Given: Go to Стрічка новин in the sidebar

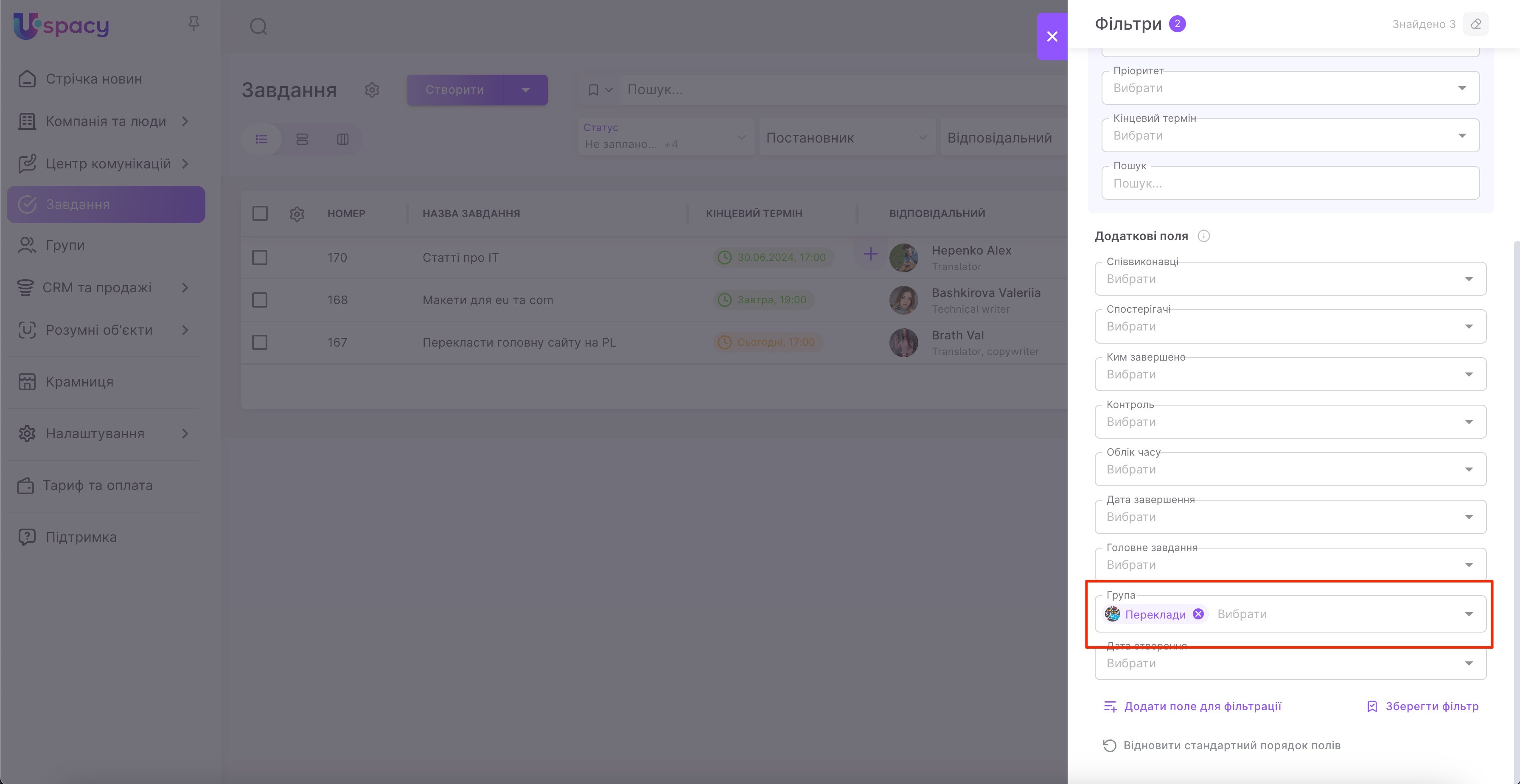Looking at the screenshot, I should [94, 79].
